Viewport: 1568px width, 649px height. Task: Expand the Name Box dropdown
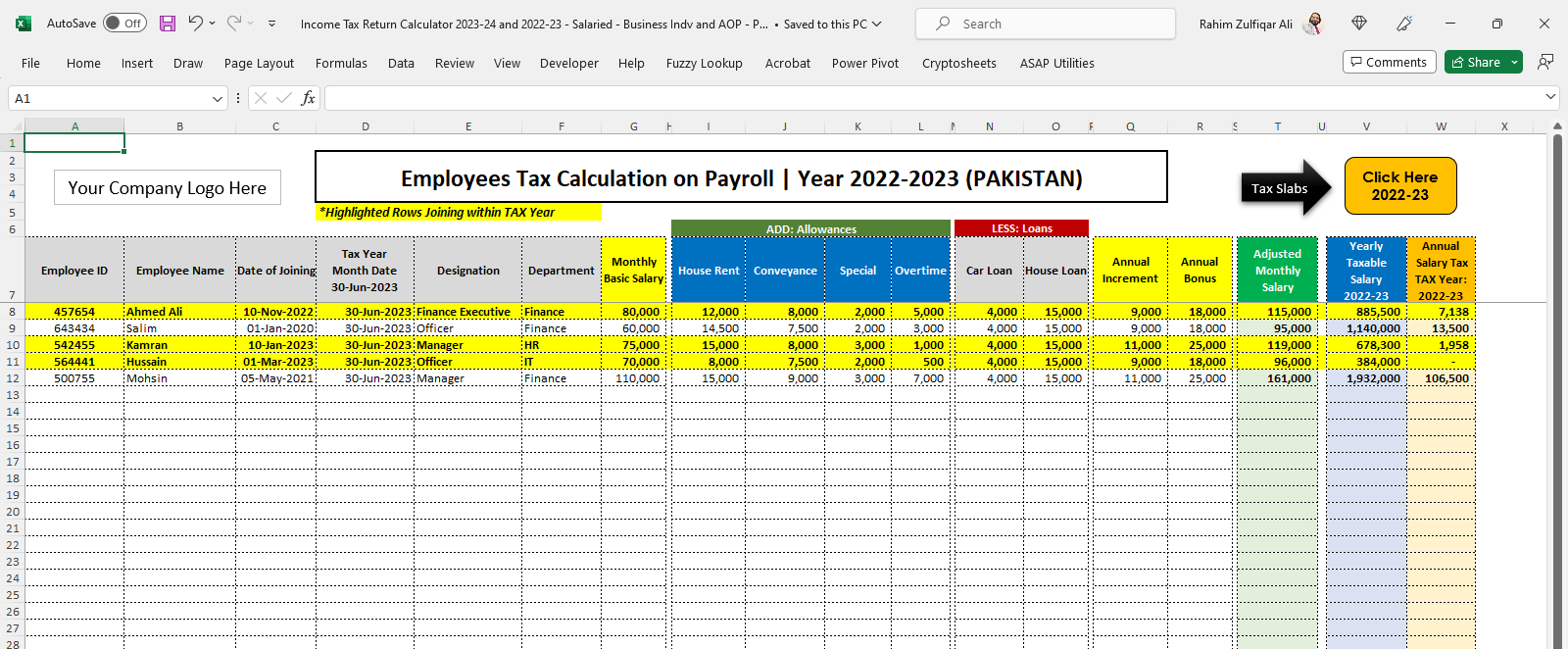(218, 98)
